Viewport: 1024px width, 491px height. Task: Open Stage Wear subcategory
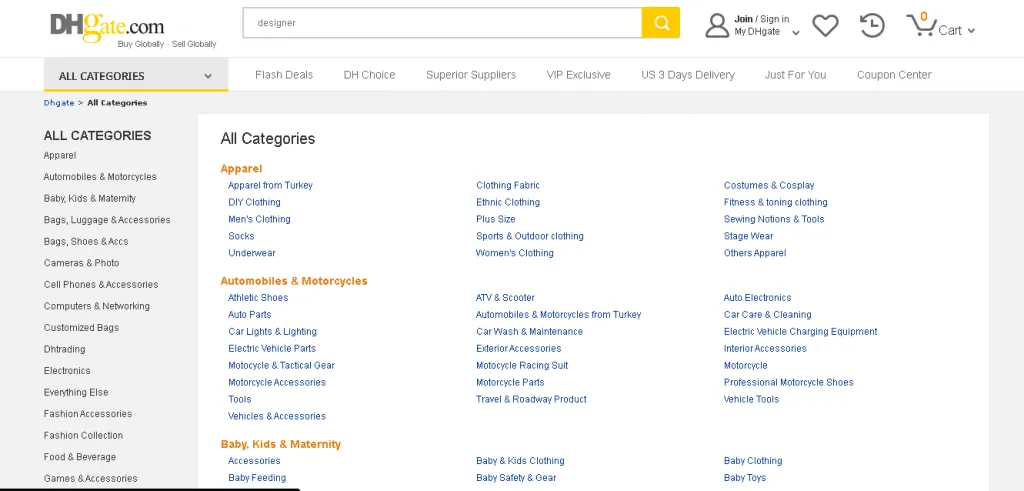click(x=748, y=236)
